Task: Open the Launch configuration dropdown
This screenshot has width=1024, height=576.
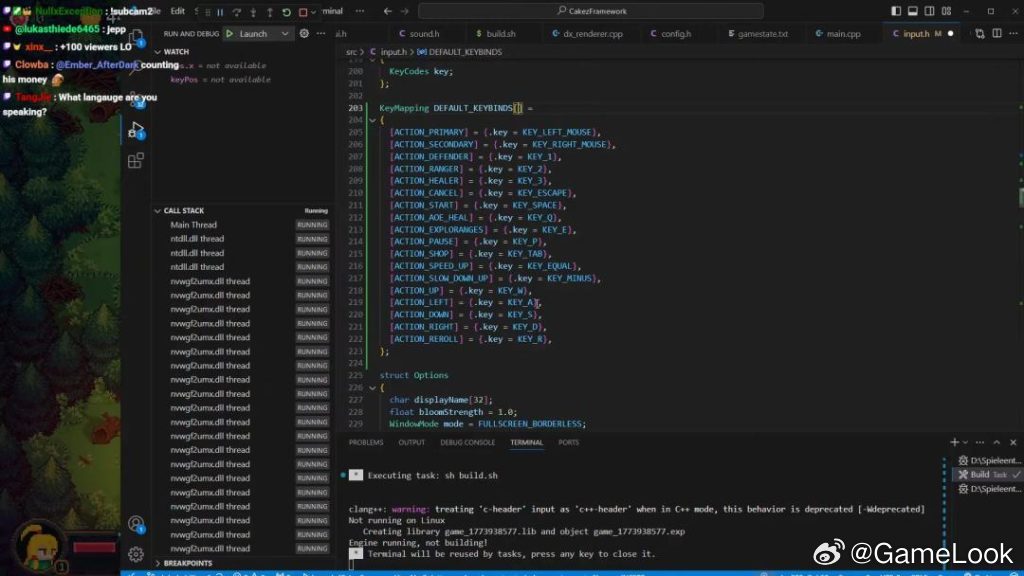Action: tap(284, 33)
